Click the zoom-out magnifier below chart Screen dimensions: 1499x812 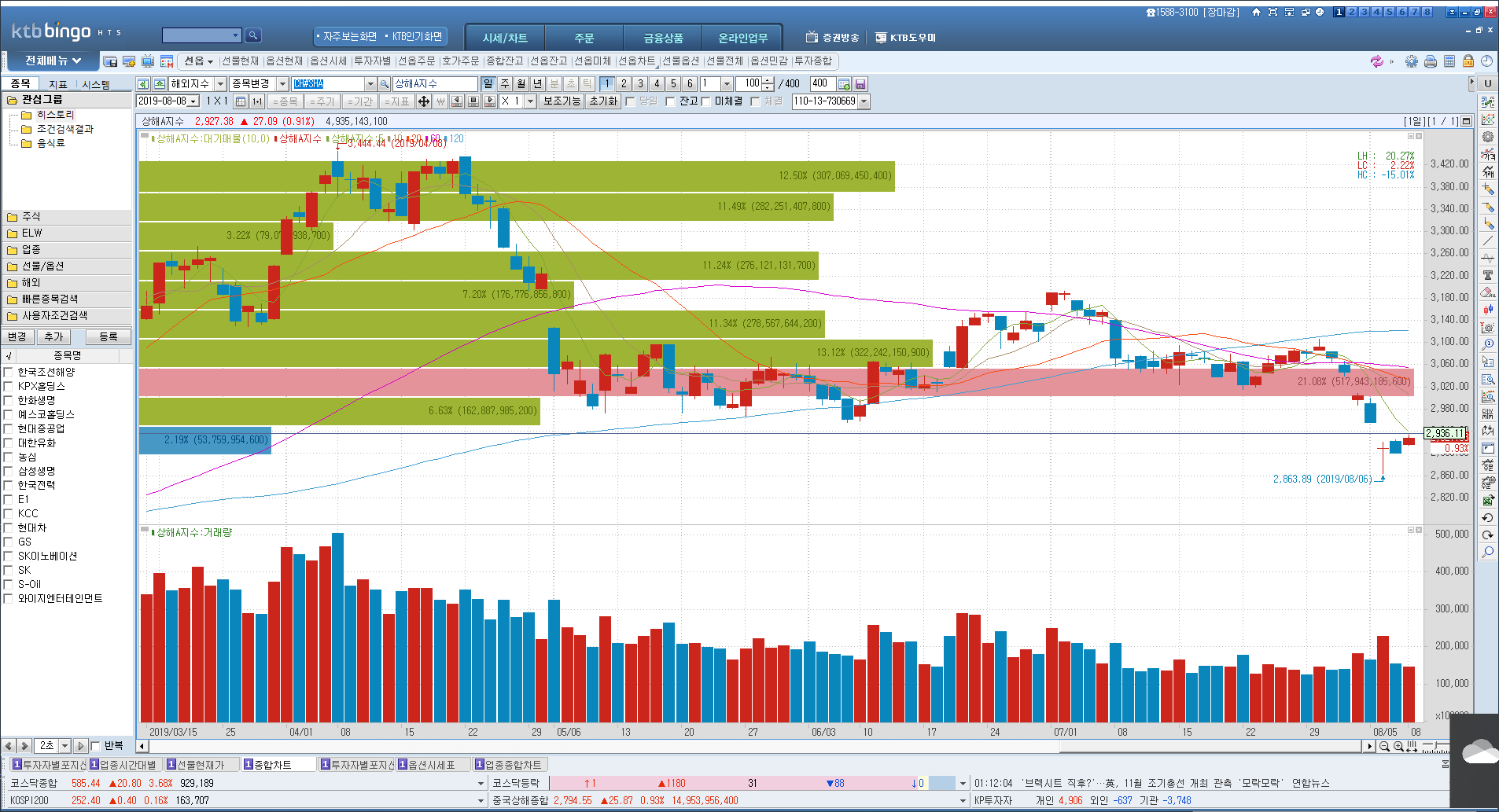(1384, 746)
